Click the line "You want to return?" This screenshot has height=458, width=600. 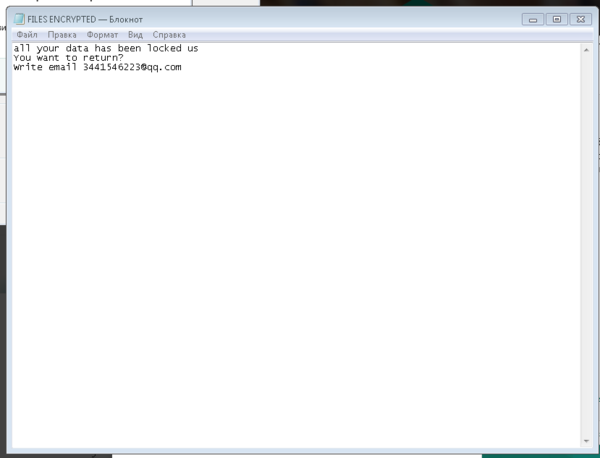point(68,58)
